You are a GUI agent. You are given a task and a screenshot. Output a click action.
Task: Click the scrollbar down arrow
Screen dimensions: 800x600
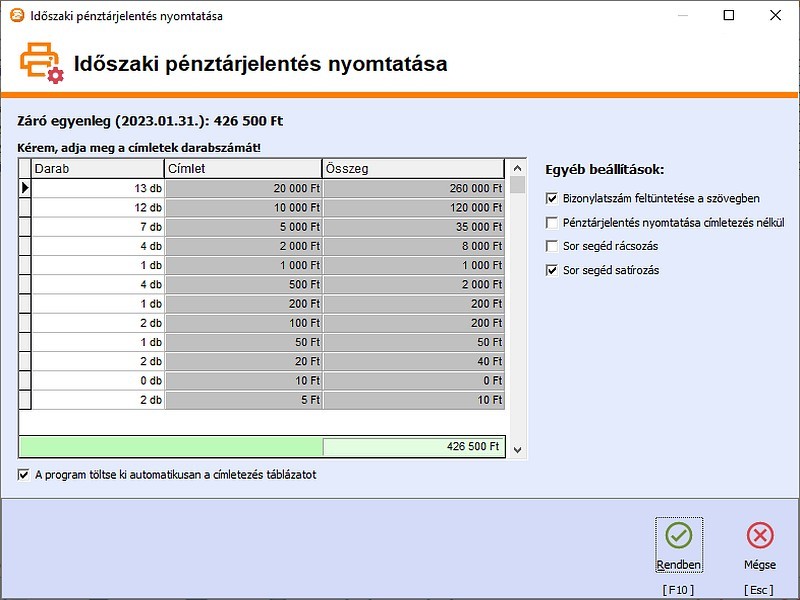pos(516,449)
